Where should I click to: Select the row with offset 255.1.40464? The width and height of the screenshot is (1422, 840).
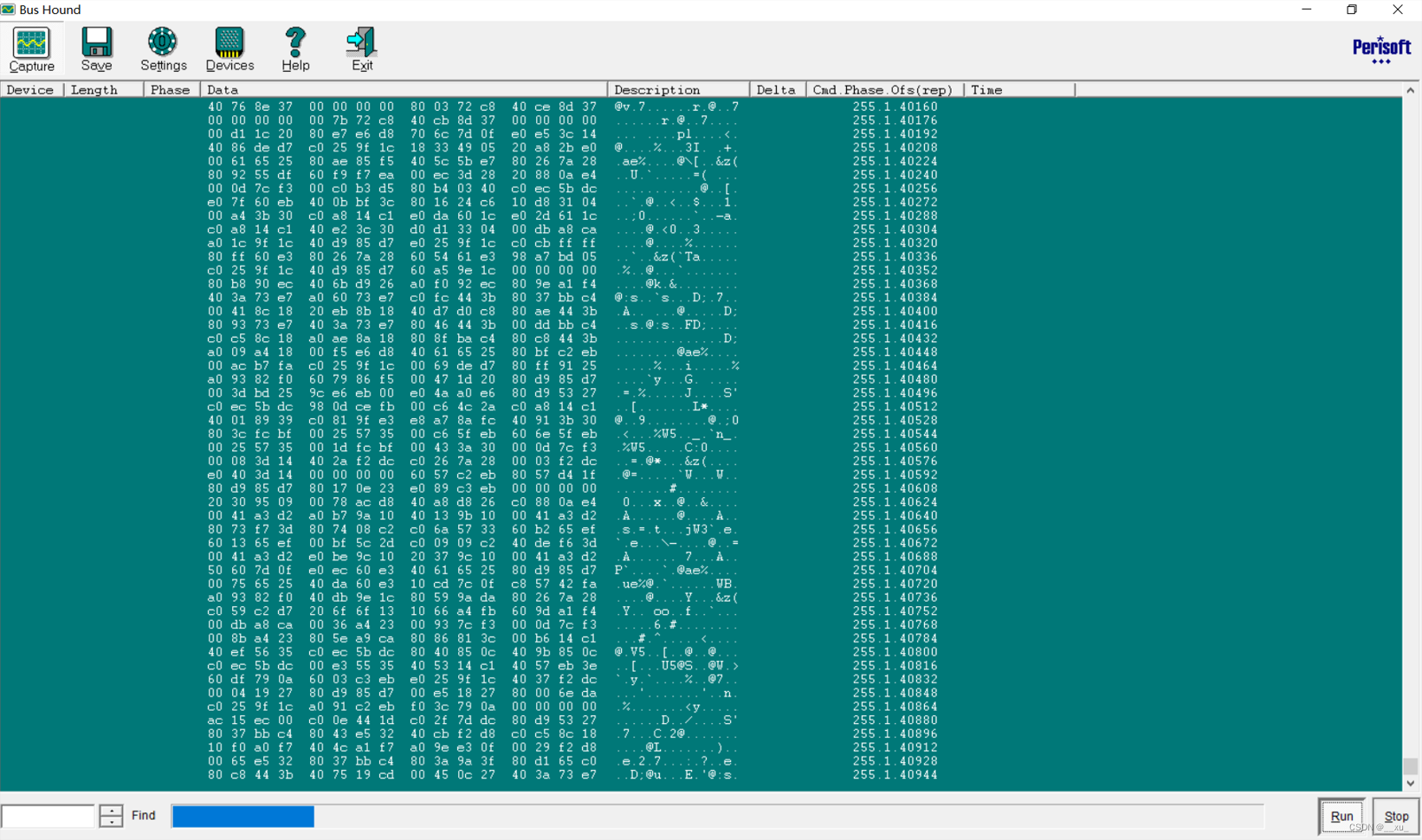[x=701, y=365]
